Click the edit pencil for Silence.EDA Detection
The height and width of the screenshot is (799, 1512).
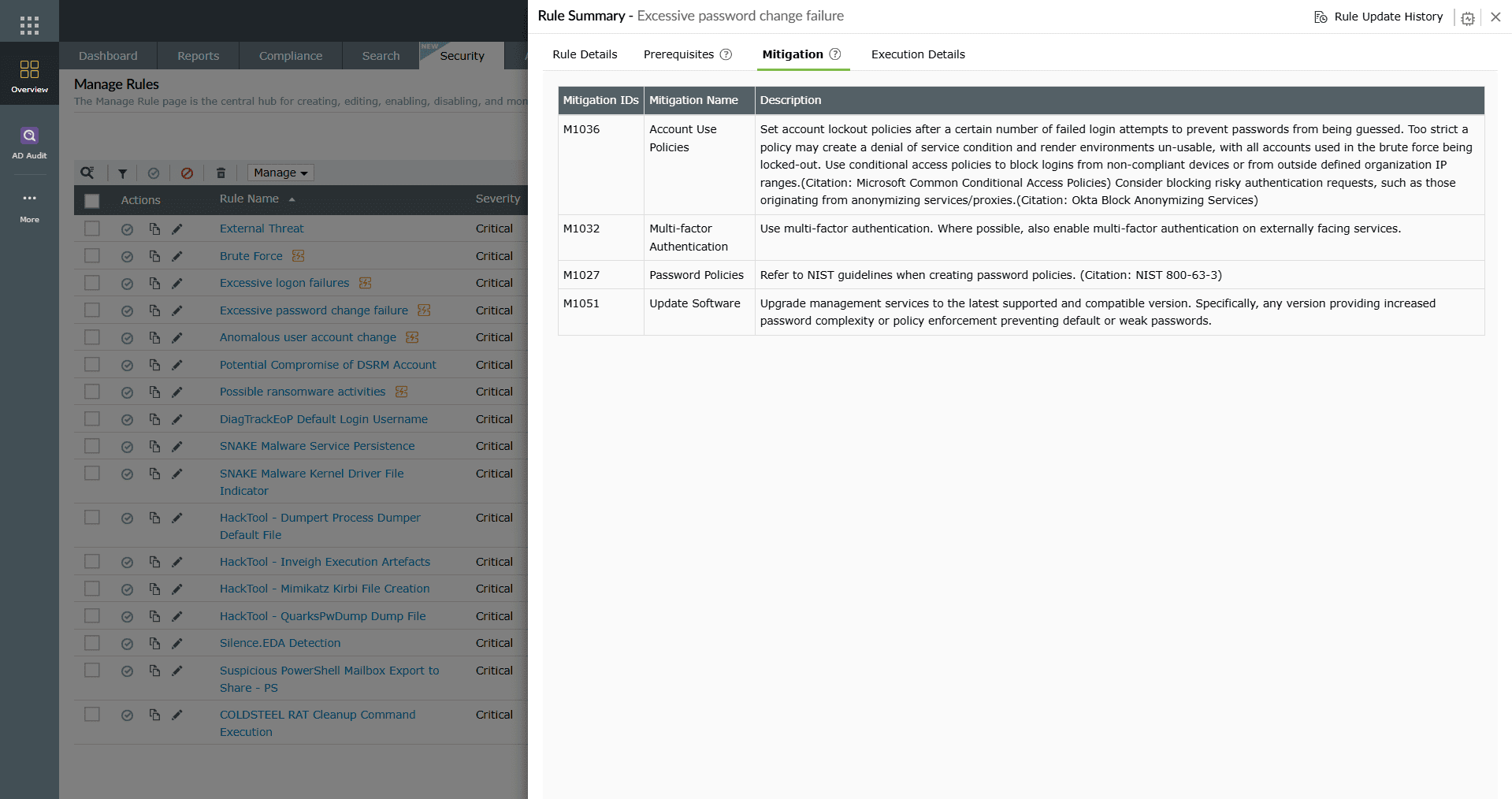(177, 643)
